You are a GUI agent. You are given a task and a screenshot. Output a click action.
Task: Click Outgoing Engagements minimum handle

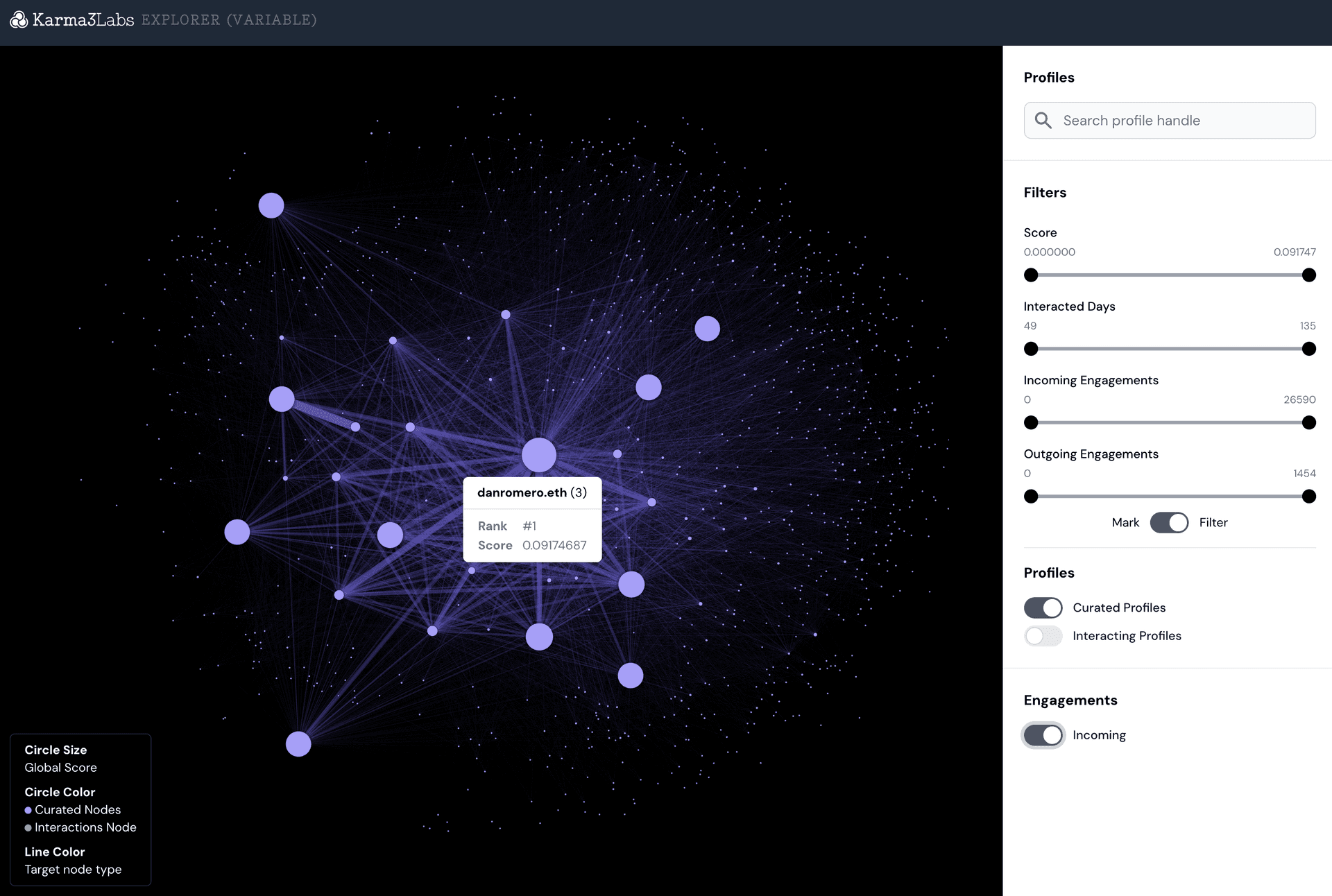click(1031, 497)
